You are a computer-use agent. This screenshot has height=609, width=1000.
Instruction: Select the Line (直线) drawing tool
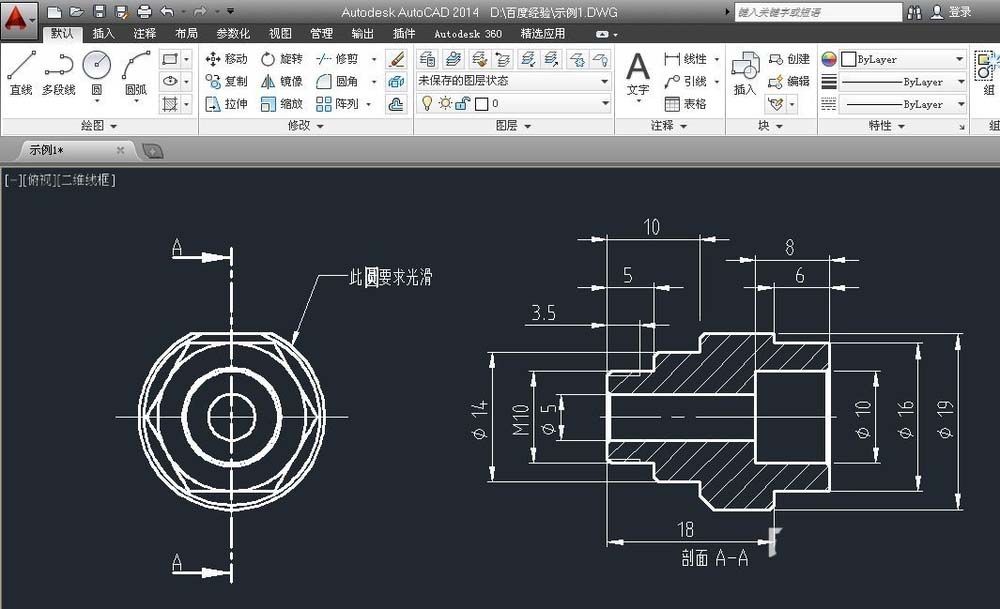click(21, 74)
